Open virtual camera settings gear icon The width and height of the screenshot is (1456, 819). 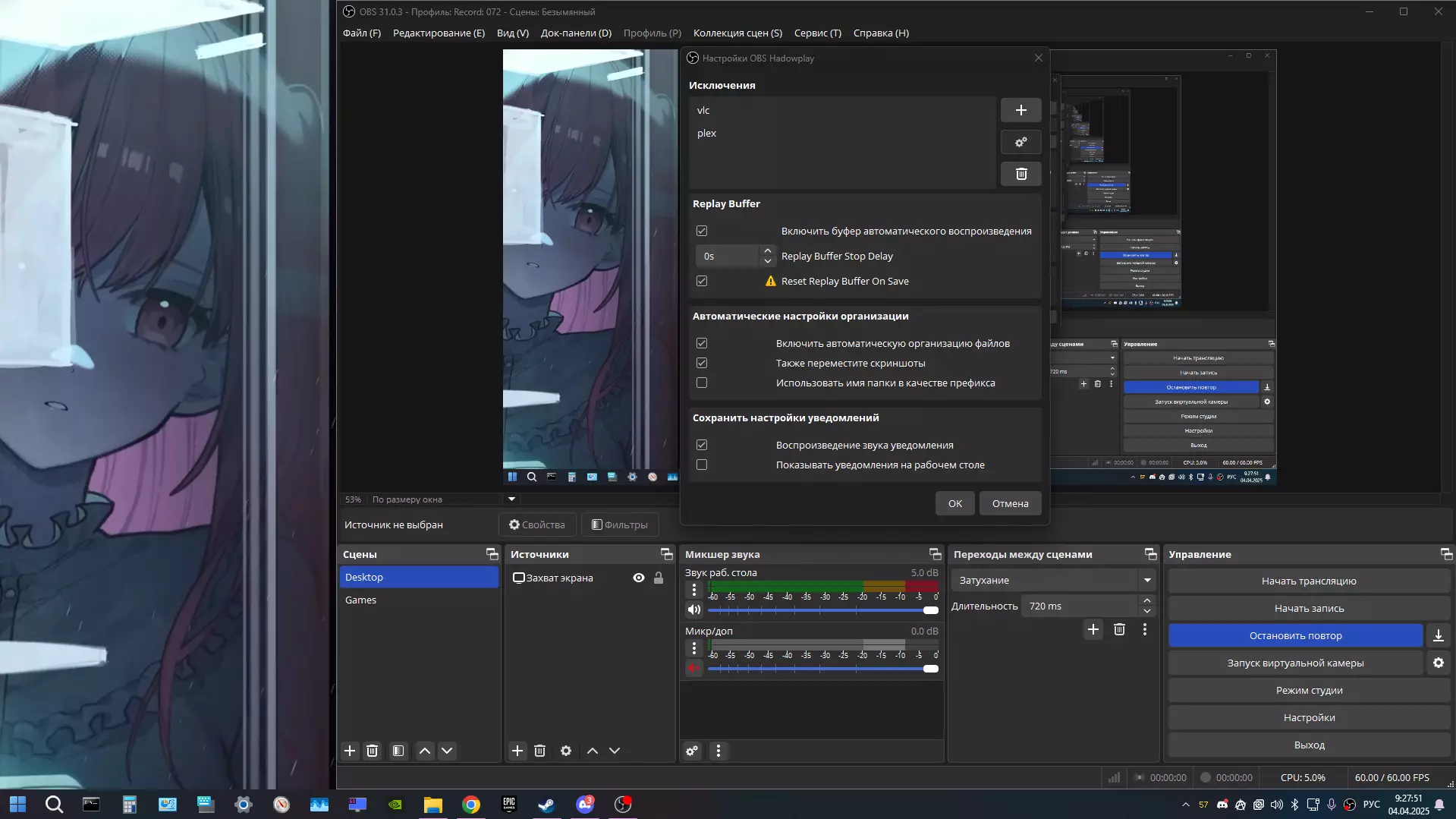[x=1438, y=663]
